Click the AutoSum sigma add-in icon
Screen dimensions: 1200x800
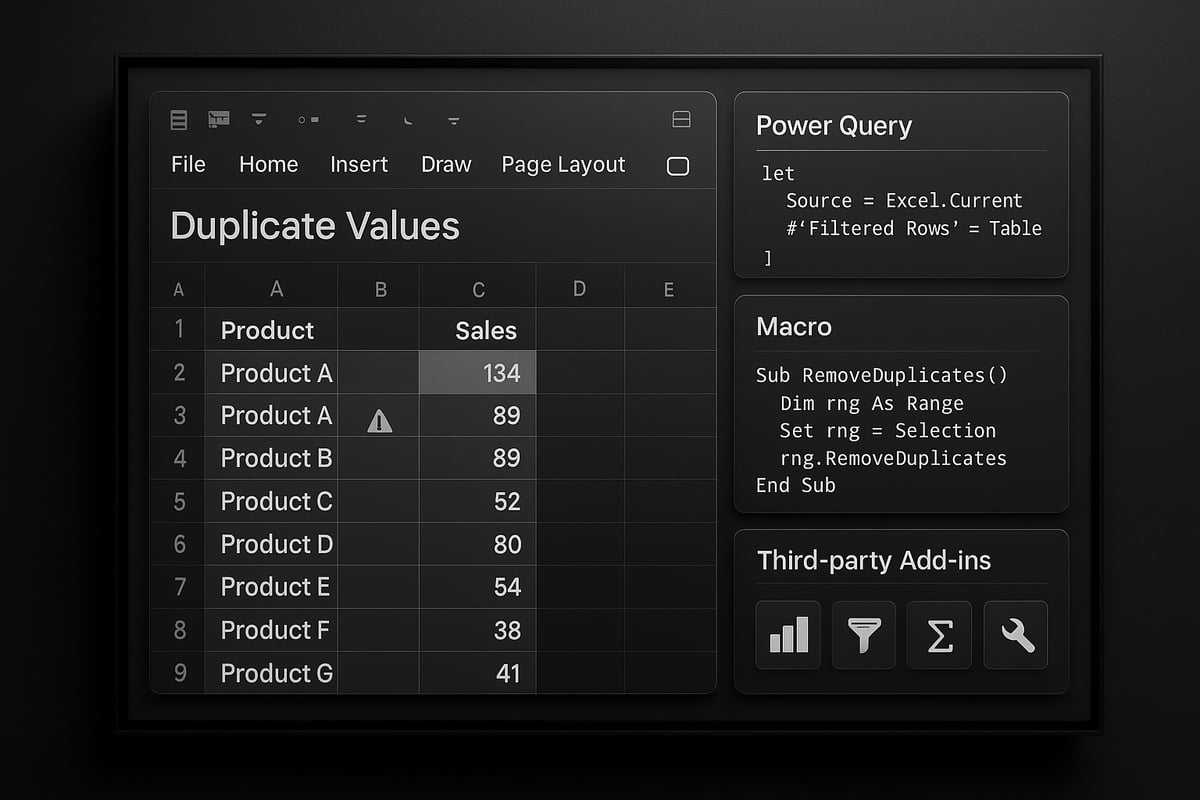tap(939, 634)
